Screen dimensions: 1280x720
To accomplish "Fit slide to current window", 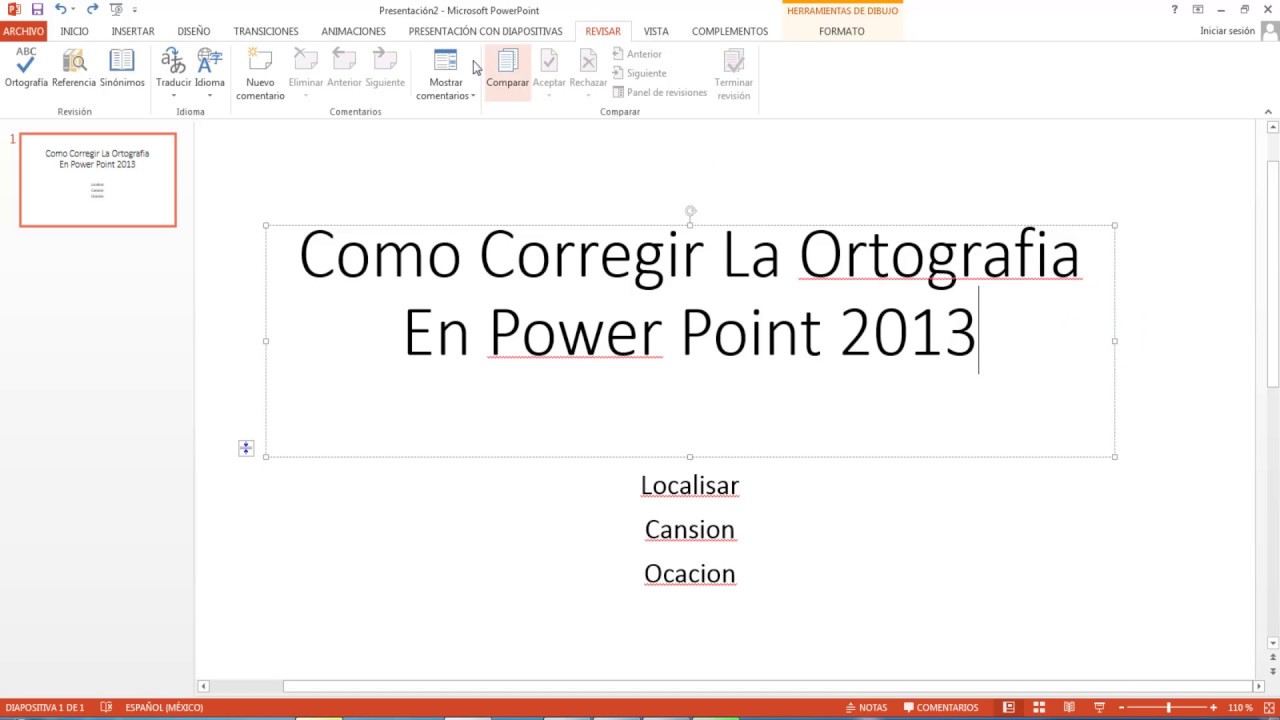I will tap(1269, 707).
